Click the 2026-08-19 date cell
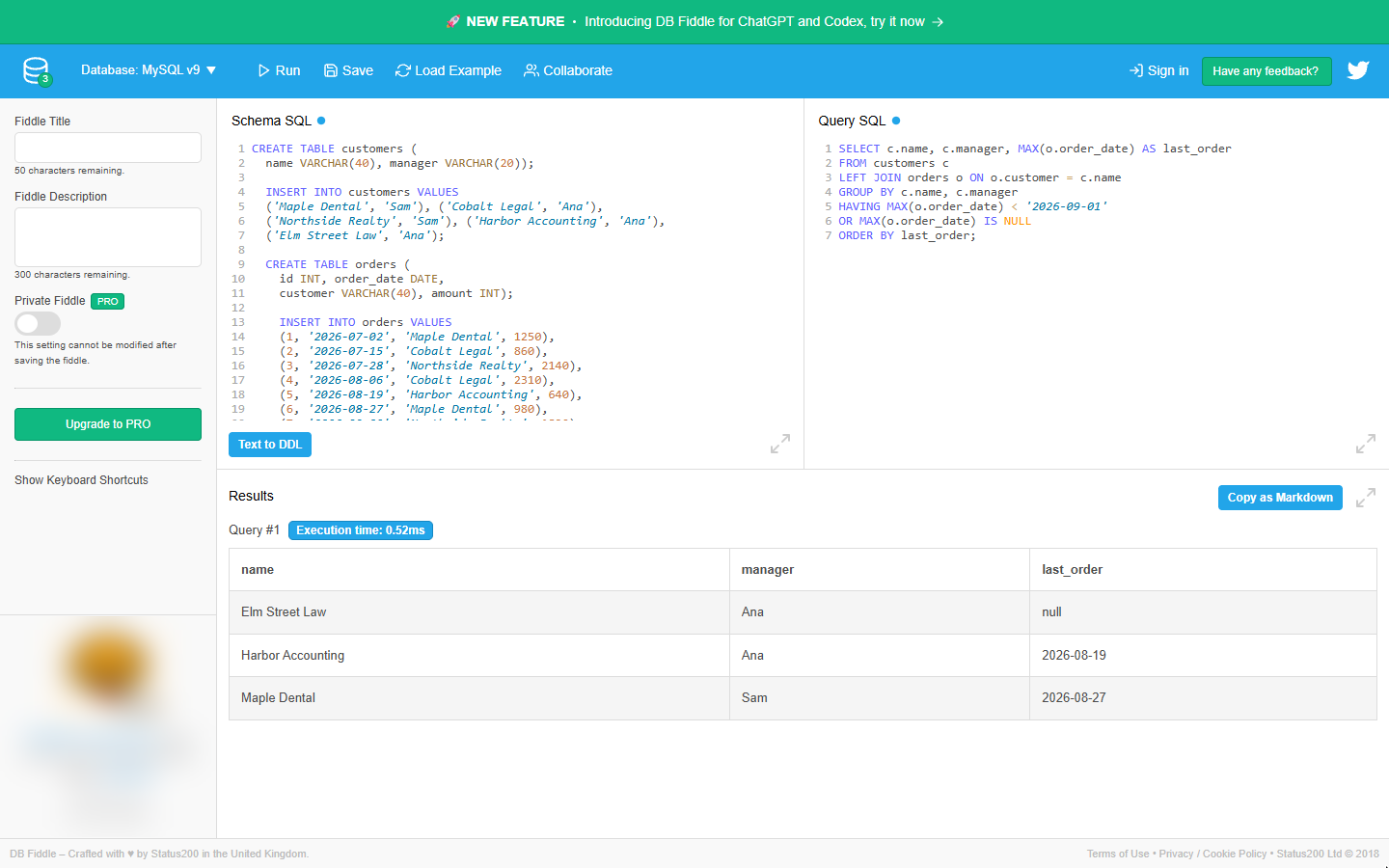The height and width of the screenshot is (868, 1389). point(1203,655)
